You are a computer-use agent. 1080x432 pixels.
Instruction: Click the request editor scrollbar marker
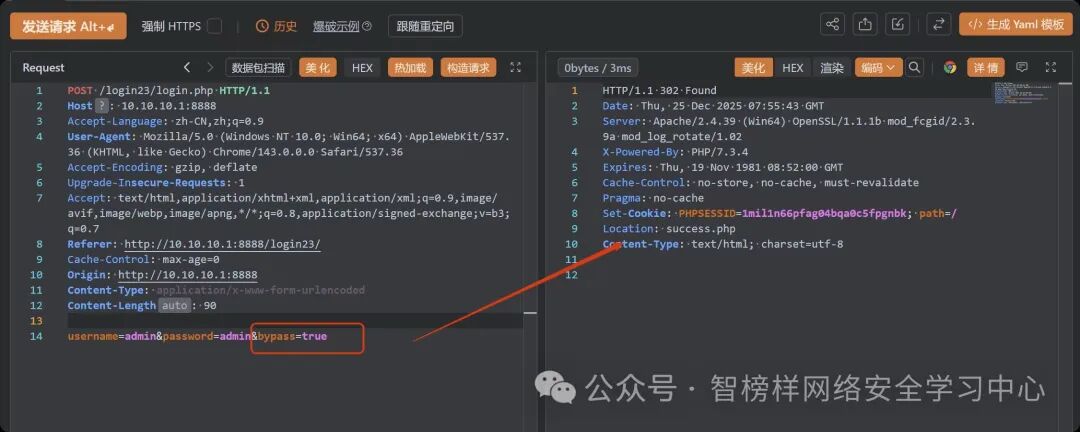[x=530, y=312]
